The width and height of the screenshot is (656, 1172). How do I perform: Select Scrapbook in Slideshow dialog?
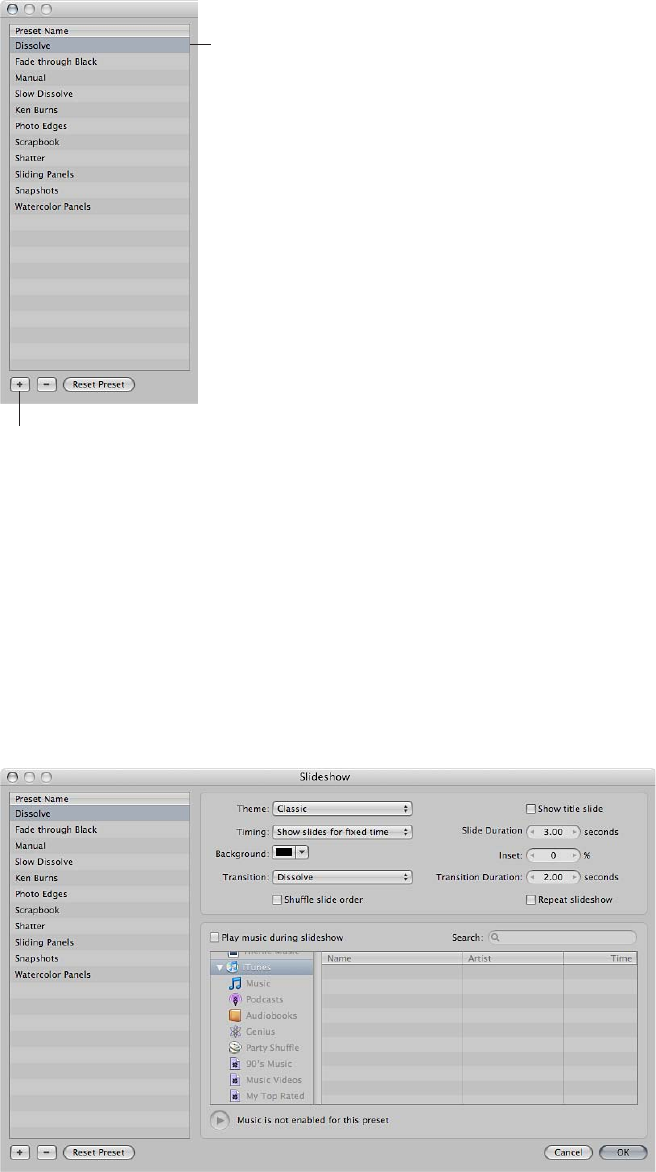pos(99,910)
